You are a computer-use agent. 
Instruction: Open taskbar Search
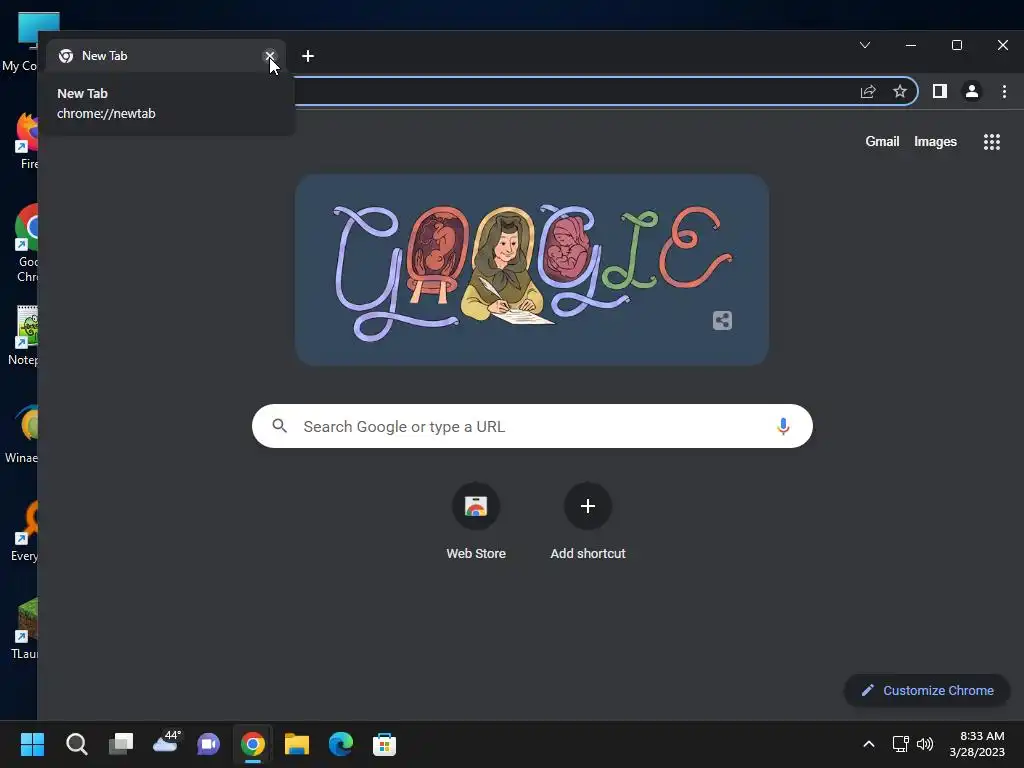tap(76, 744)
